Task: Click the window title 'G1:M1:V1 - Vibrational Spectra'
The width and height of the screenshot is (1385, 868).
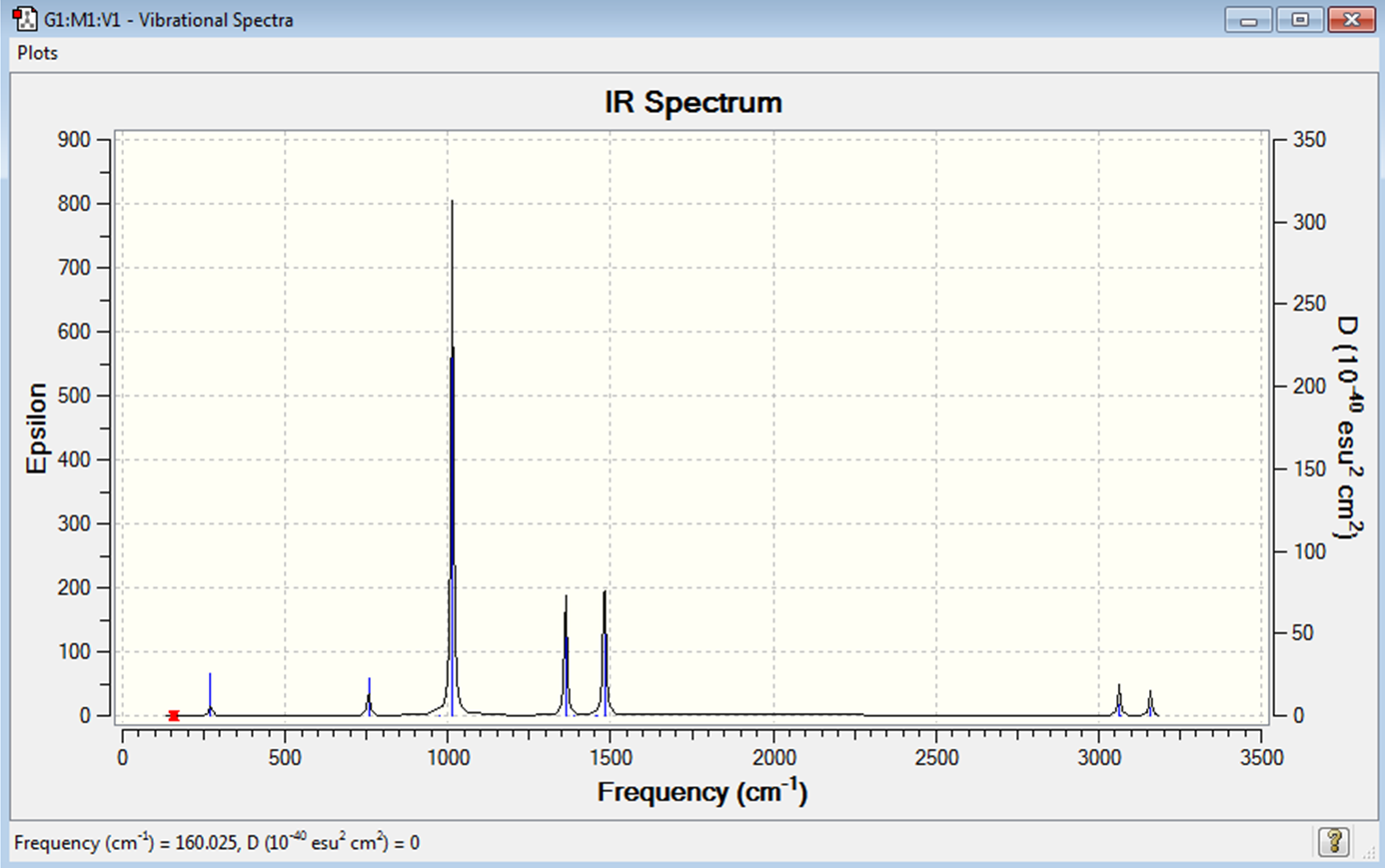Action: [169, 20]
